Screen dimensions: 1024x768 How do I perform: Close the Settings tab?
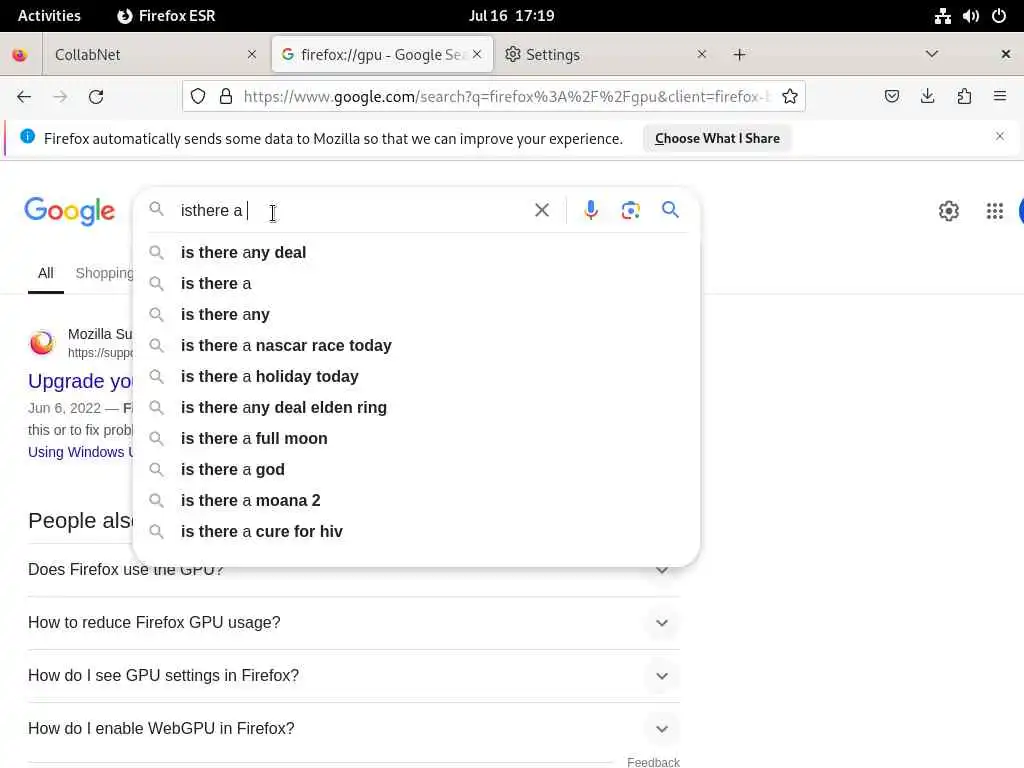pyautogui.click(x=701, y=55)
